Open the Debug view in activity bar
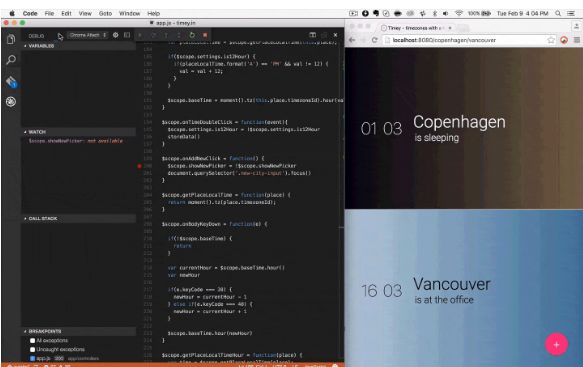 click(x=11, y=102)
